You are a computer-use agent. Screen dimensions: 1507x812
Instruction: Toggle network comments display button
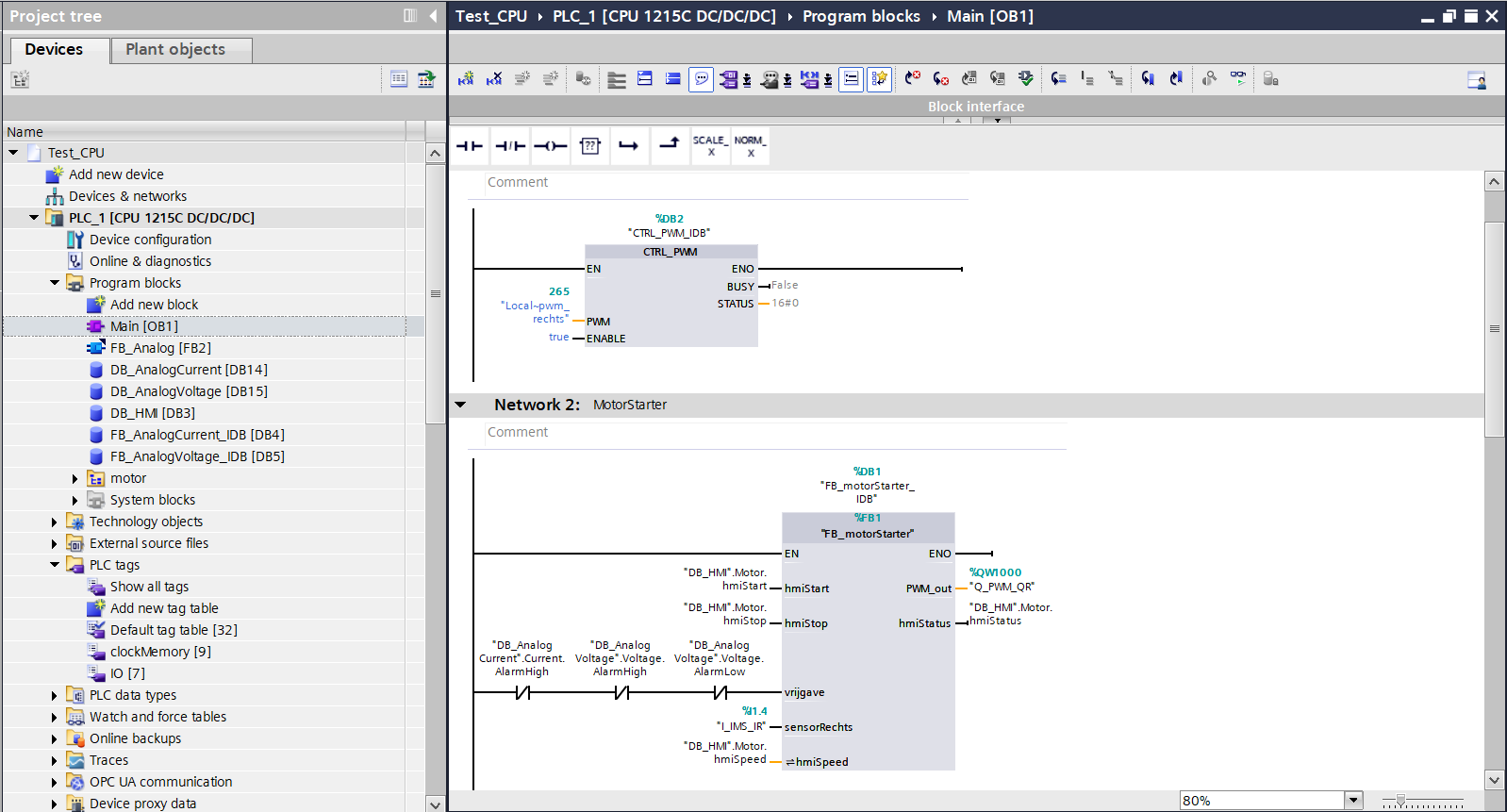tap(702, 79)
